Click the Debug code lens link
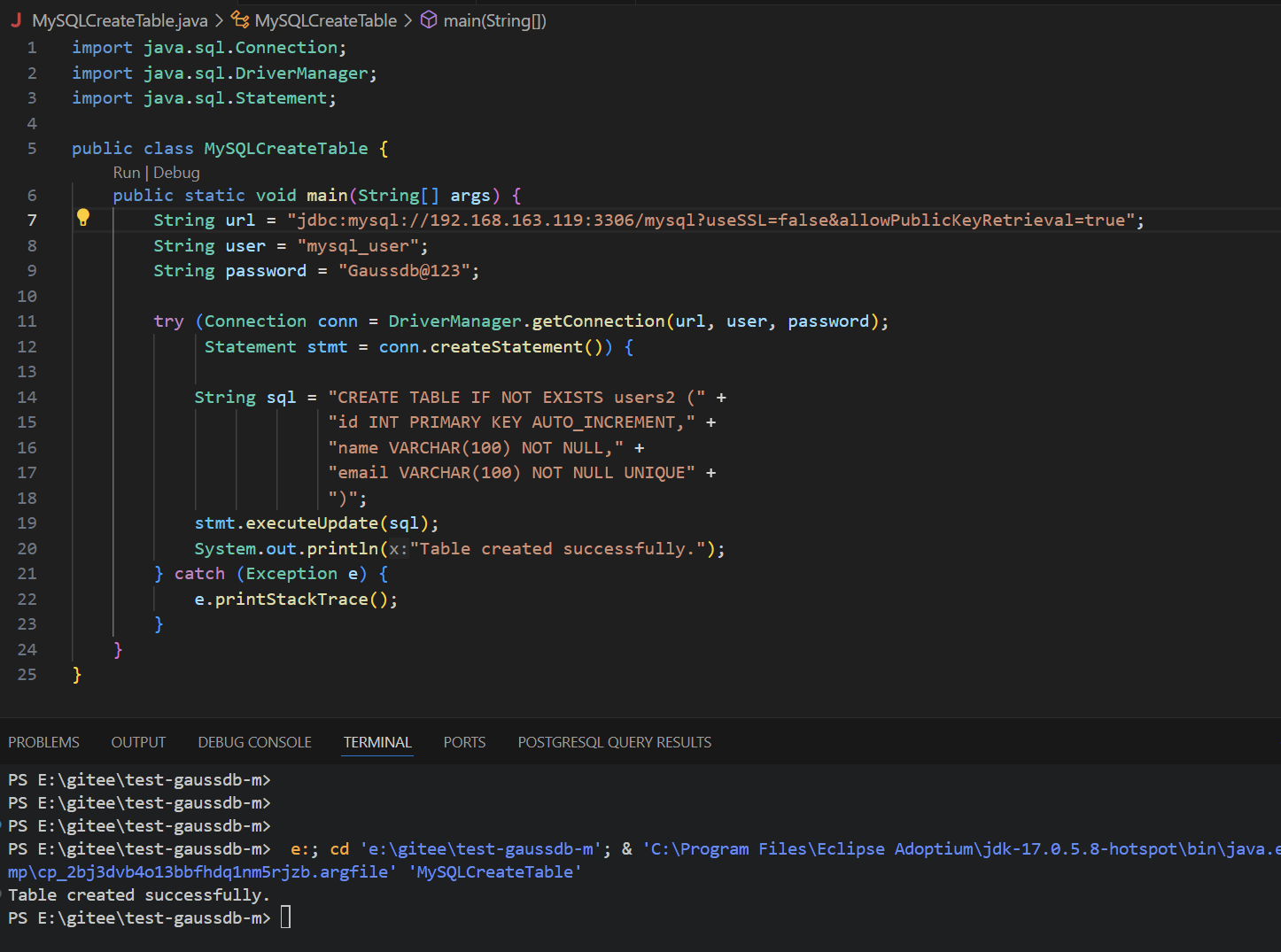This screenshot has width=1281, height=952. point(176,173)
